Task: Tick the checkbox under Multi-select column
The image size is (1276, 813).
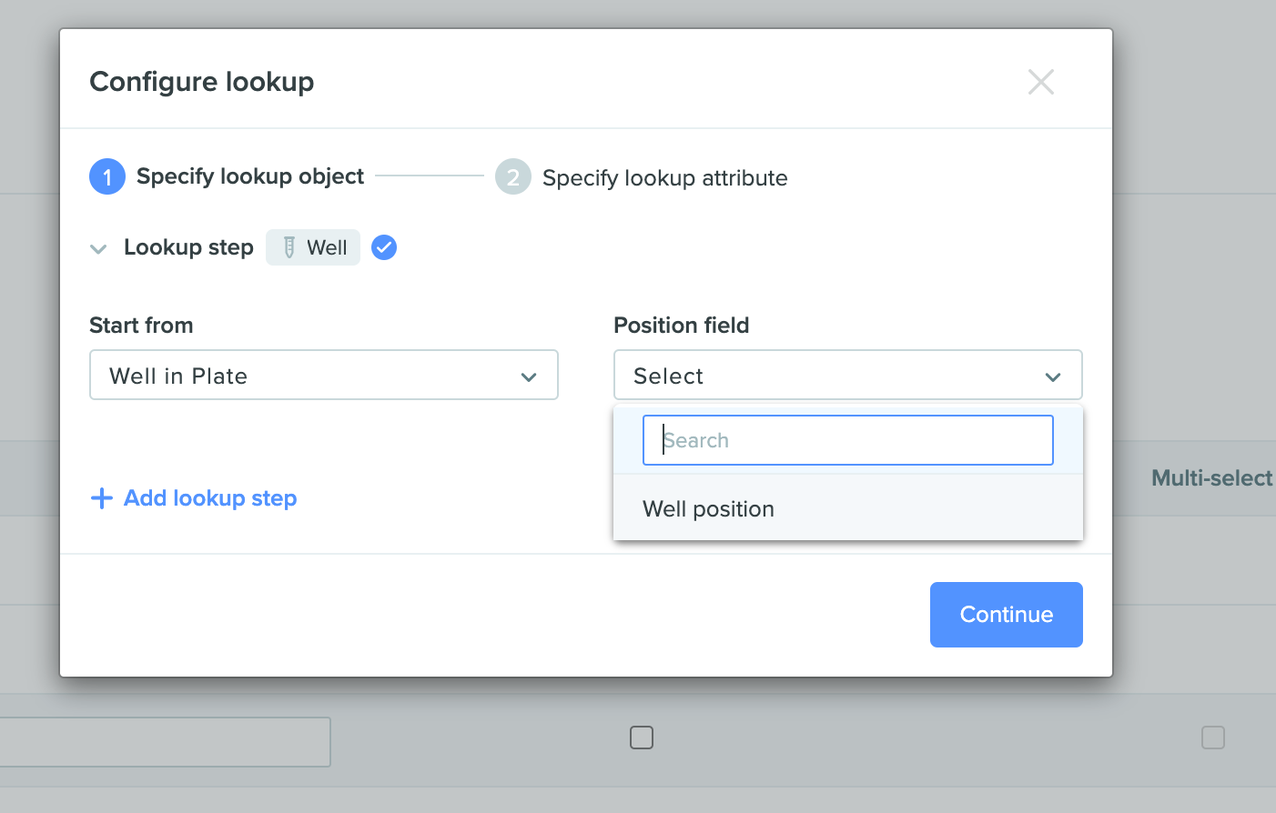Action: (1213, 738)
